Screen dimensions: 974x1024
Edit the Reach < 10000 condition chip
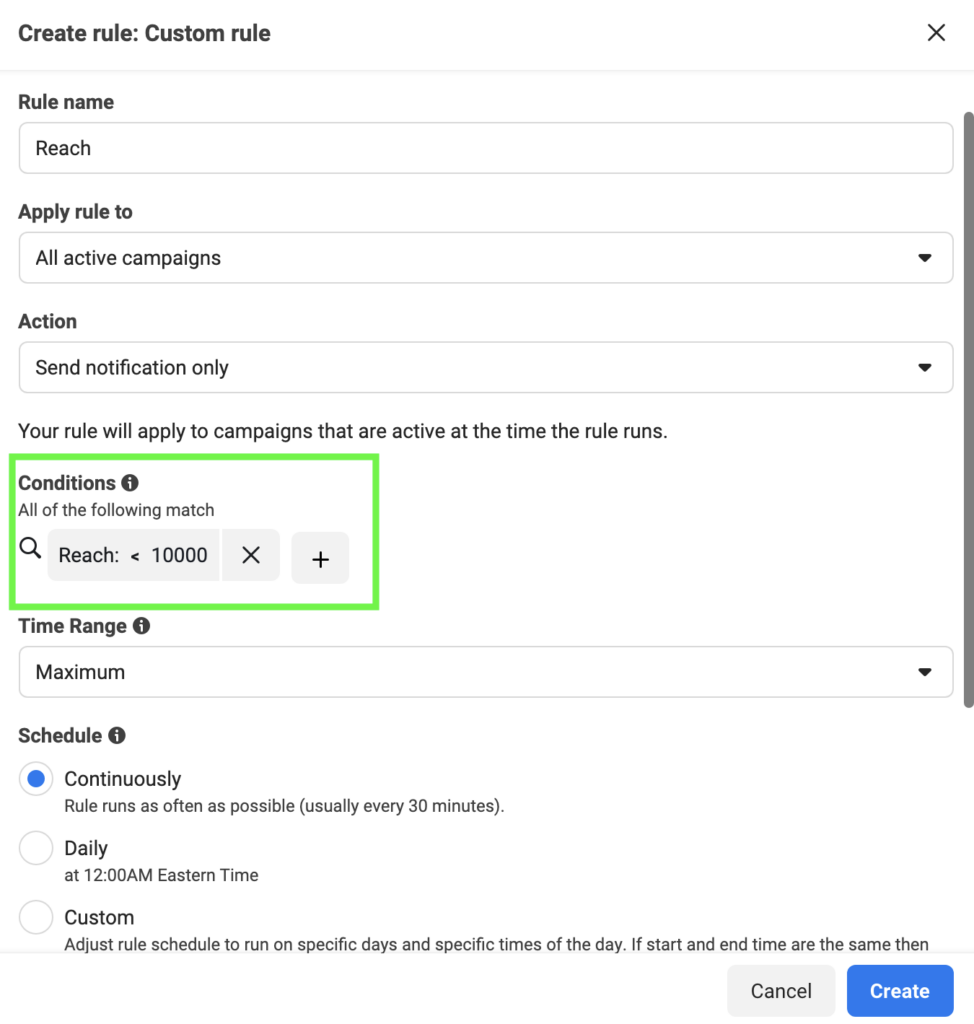133,556
